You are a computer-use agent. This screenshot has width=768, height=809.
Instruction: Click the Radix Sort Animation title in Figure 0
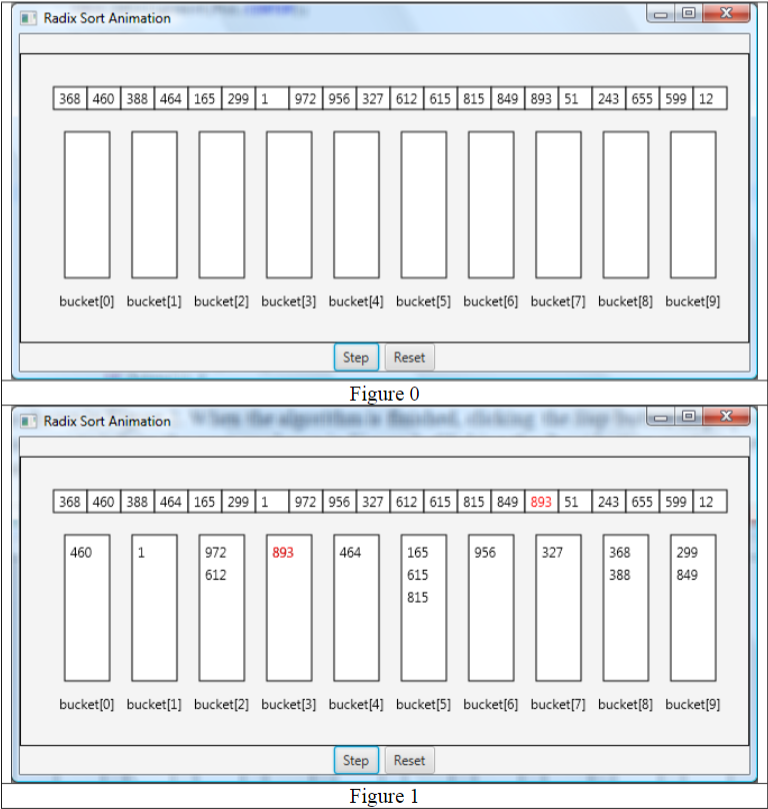pos(107,18)
